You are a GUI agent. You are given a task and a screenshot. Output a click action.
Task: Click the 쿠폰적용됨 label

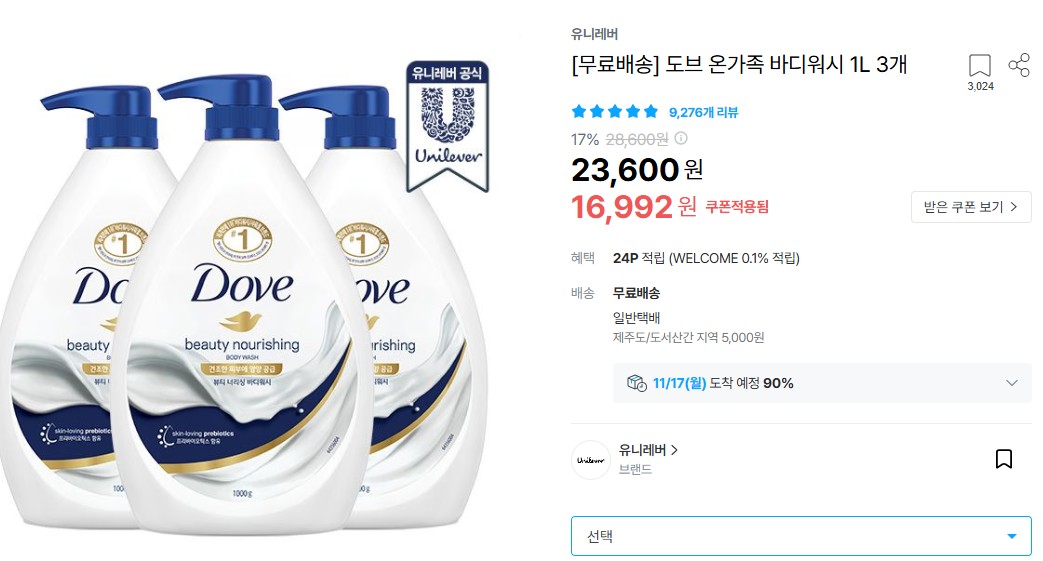tap(736, 207)
